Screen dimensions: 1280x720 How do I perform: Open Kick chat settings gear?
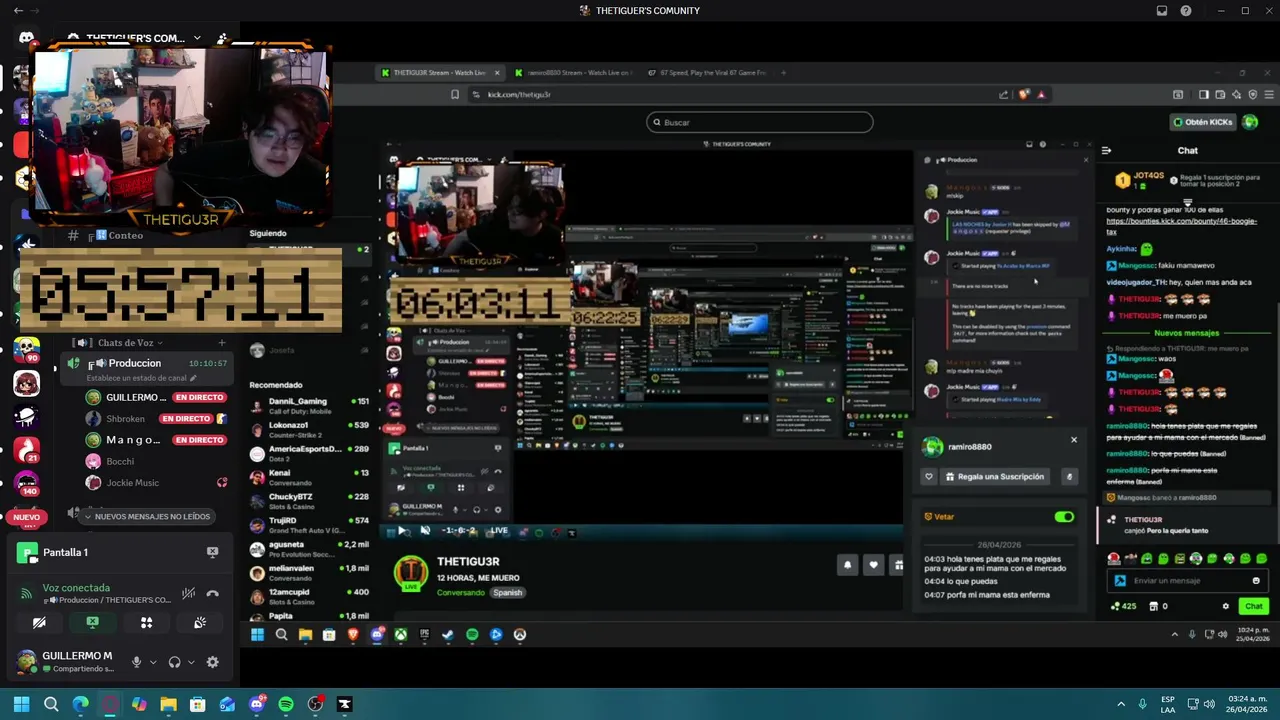(x=1226, y=606)
